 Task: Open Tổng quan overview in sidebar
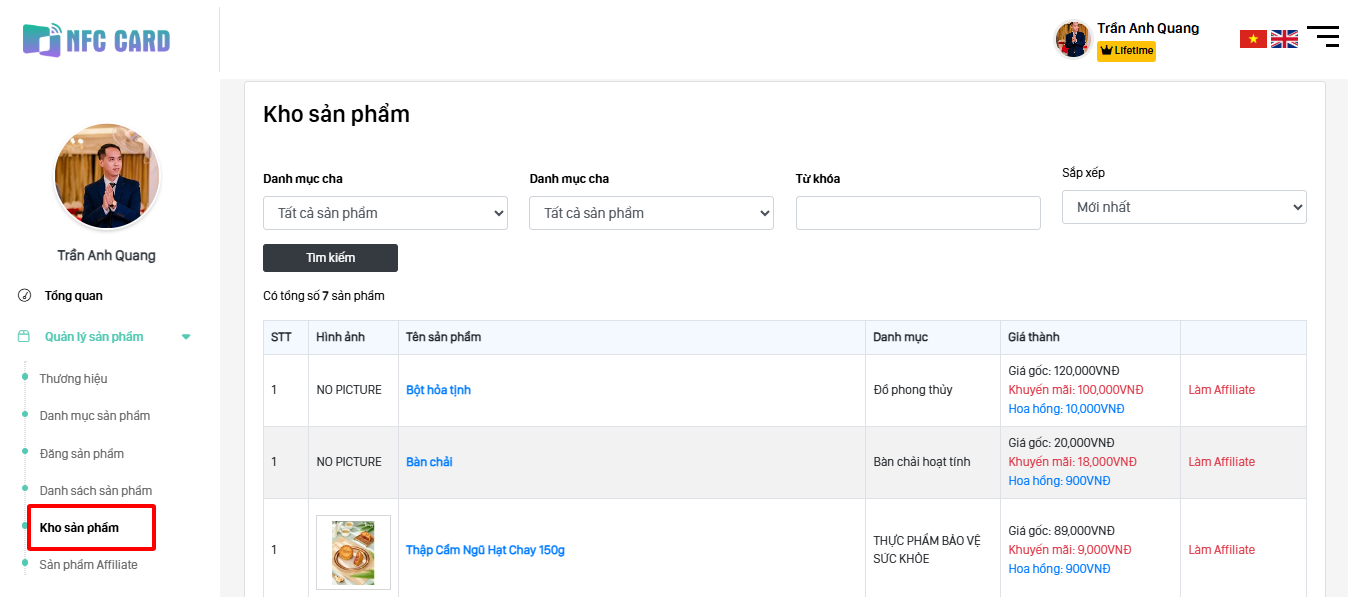pos(73,296)
